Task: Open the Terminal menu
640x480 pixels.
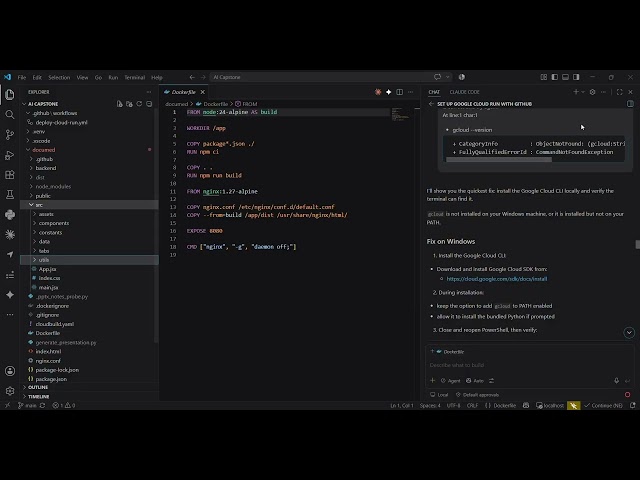Action: (134, 77)
